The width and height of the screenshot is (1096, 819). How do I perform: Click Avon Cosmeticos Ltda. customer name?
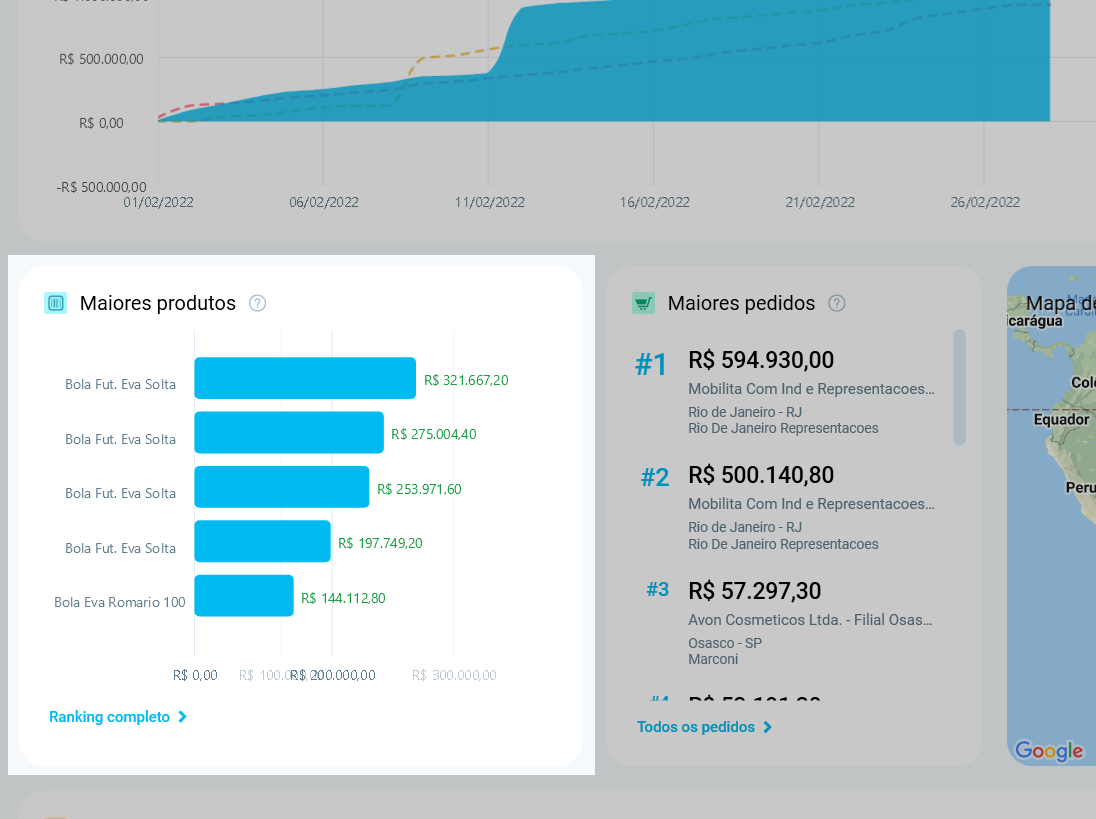(x=810, y=620)
